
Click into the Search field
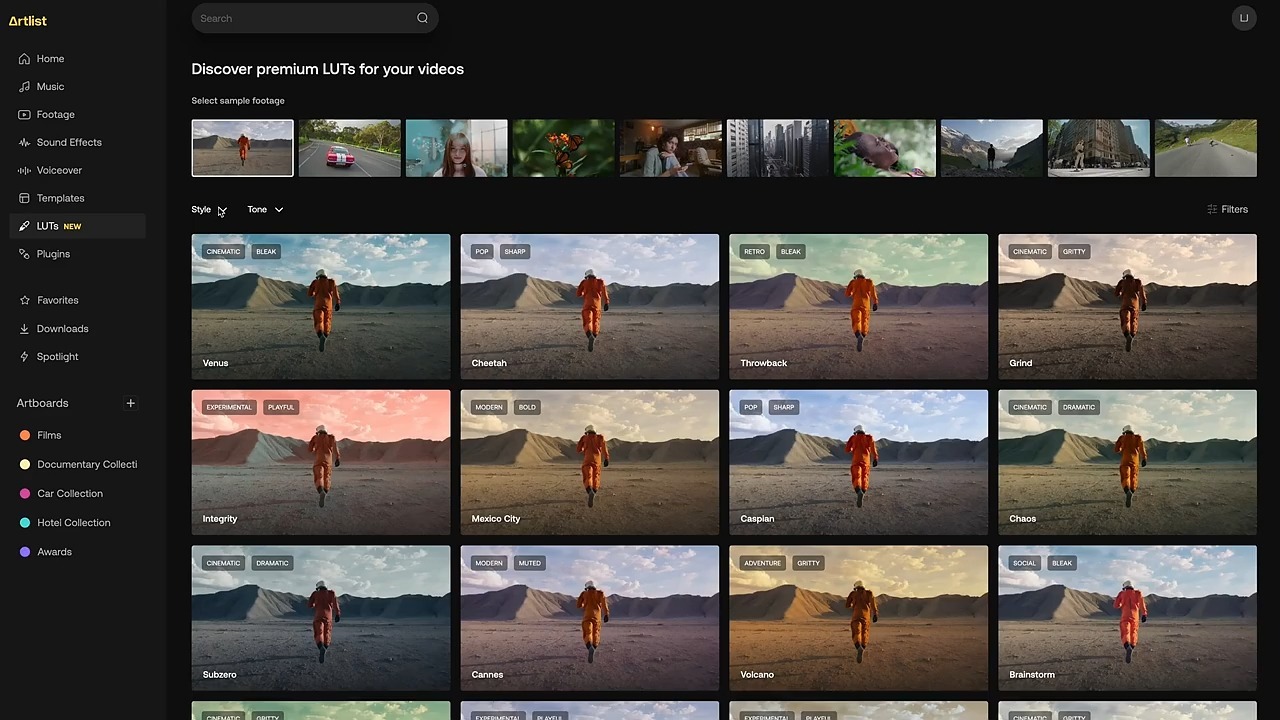315,18
